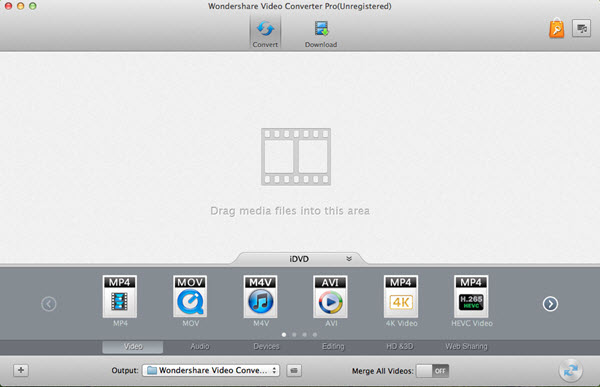Screen dimensions: 600x387
Task: Choose the MOV QuickTime format icon
Action: coord(190,297)
